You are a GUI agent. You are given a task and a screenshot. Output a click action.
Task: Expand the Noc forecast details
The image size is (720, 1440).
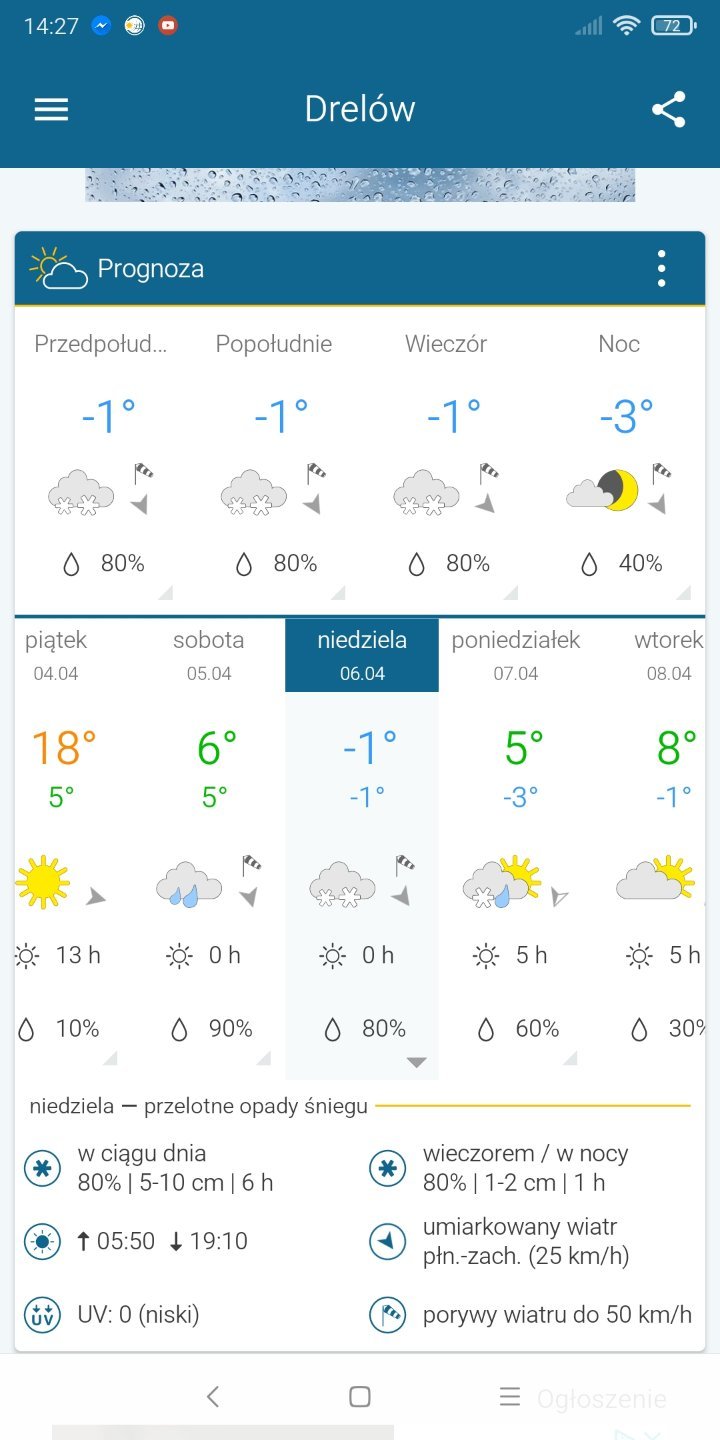(683, 591)
